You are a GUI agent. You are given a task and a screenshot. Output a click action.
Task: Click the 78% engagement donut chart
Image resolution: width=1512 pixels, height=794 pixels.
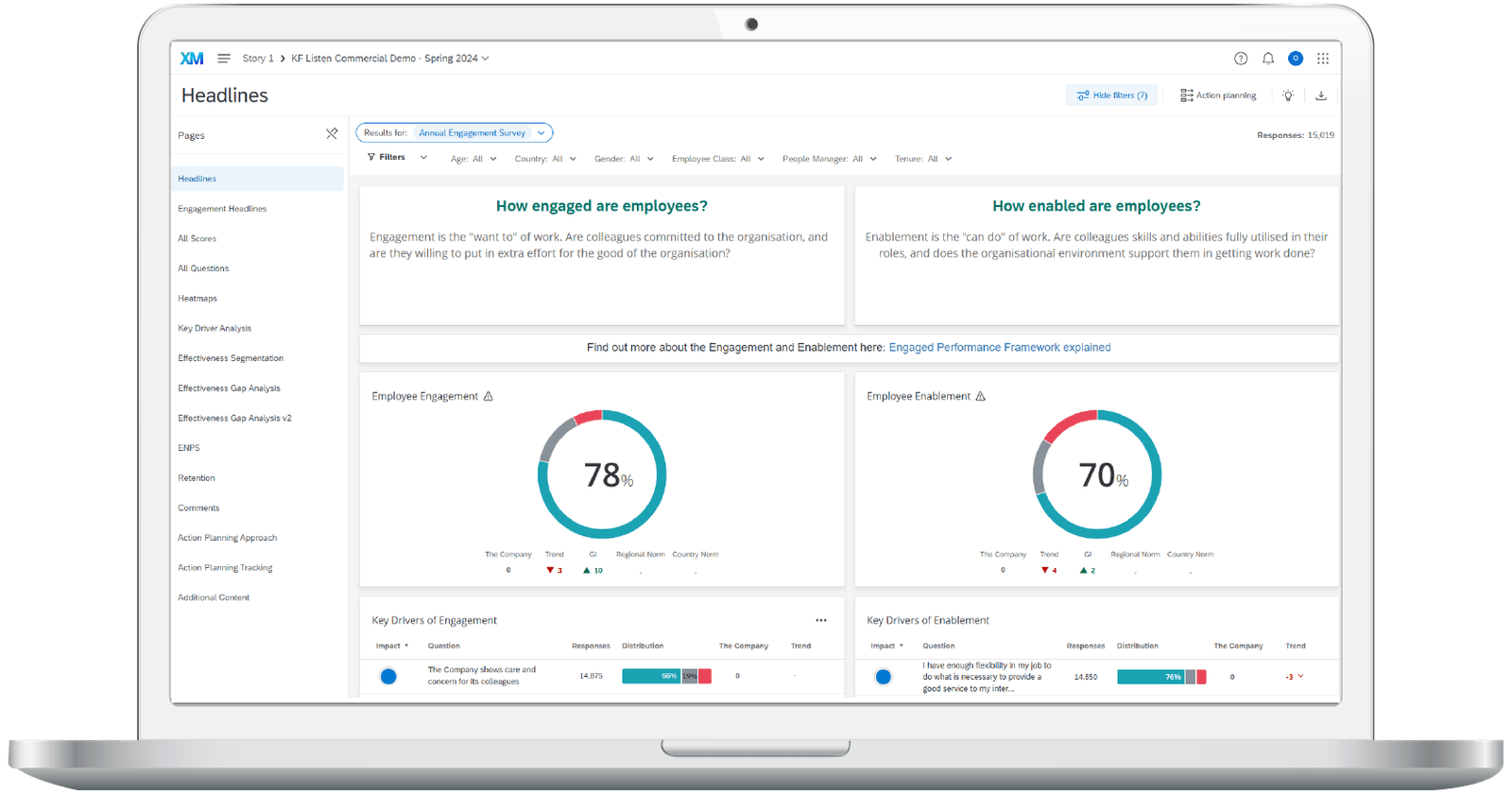point(602,474)
